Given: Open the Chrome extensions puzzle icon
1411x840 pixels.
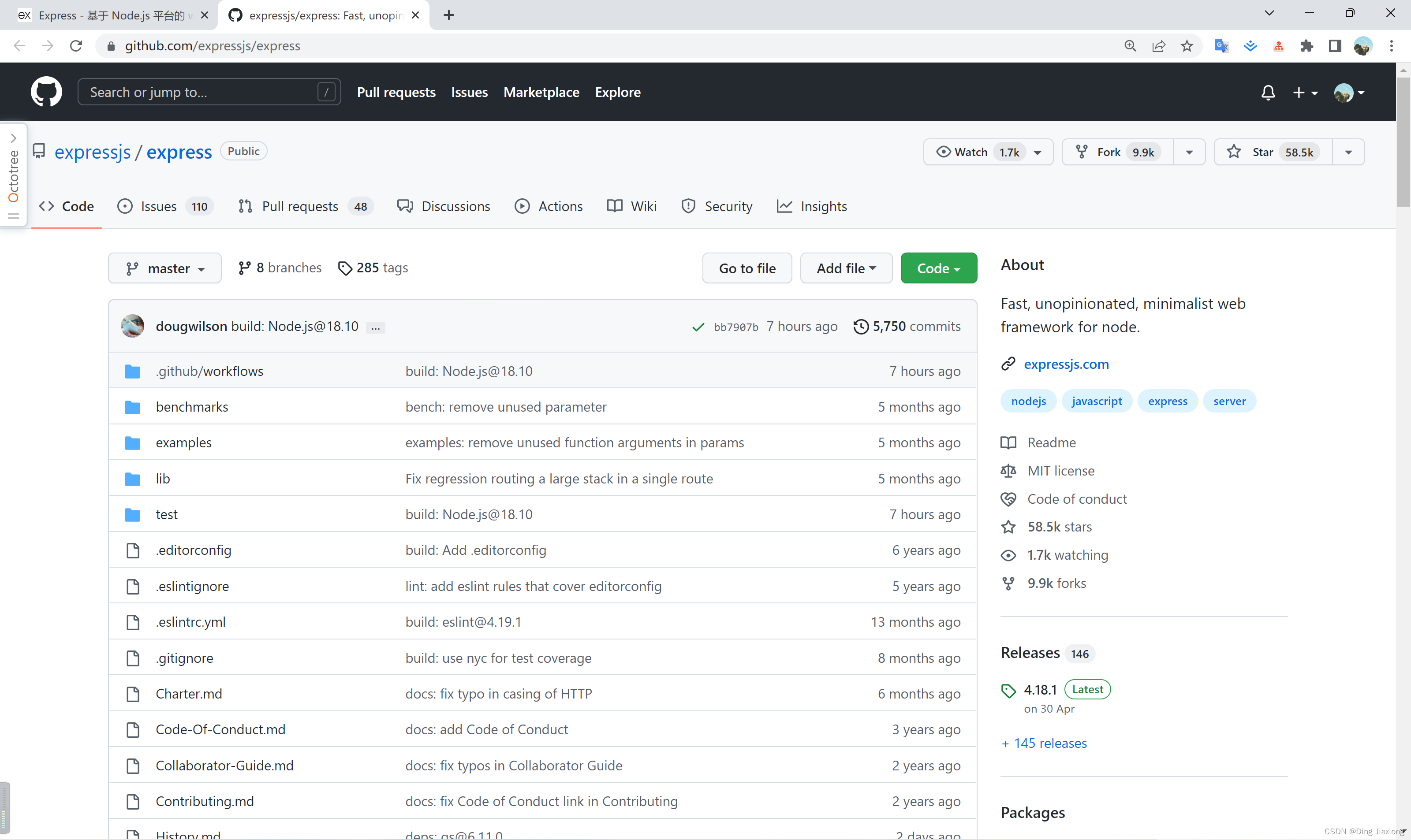Looking at the screenshot, I should coord(1307,46).
